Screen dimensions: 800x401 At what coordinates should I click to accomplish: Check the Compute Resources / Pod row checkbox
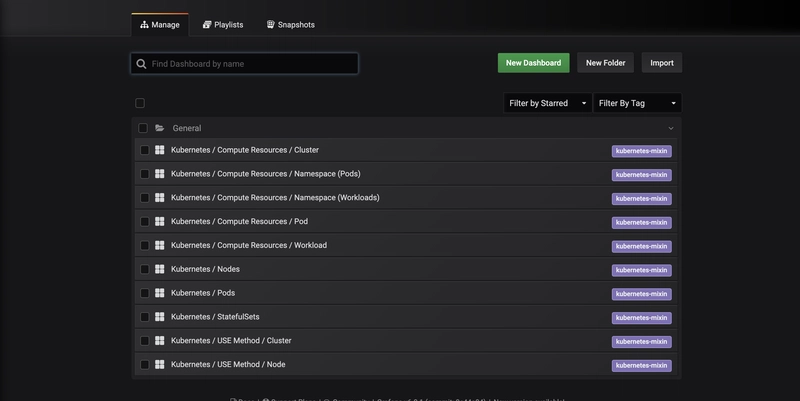[x=144, y=221]
